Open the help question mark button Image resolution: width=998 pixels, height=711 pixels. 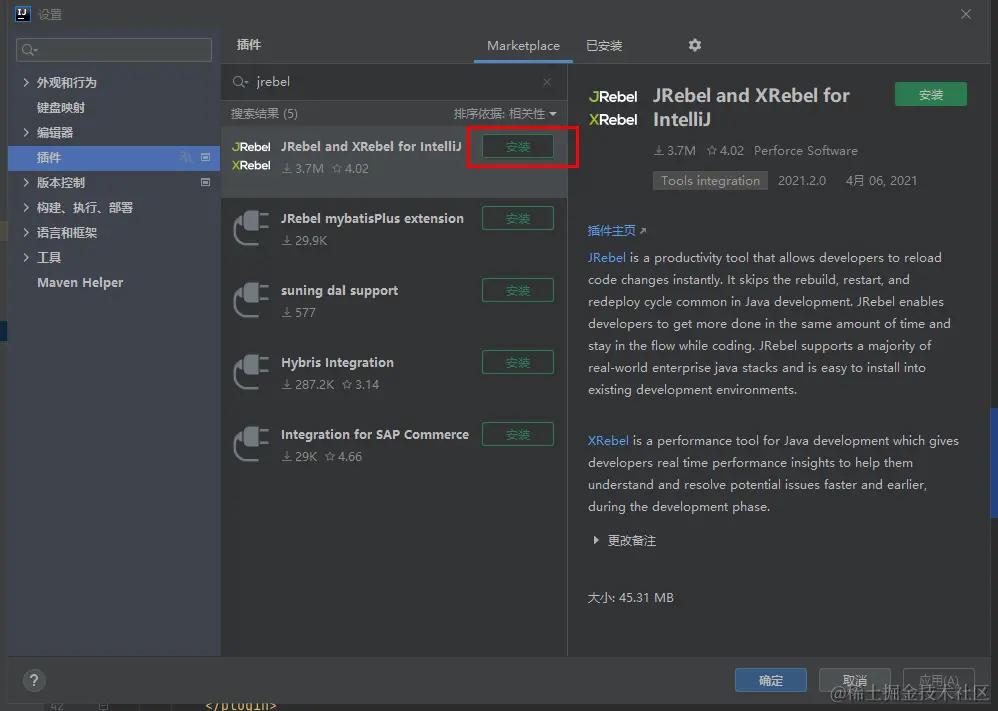pyautogui.click(x=34, y=680)
